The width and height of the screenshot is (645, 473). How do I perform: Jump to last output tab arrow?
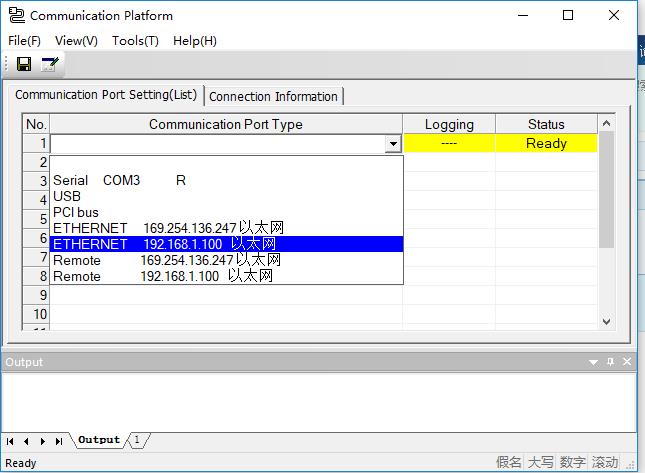click(x=59, y=441)
